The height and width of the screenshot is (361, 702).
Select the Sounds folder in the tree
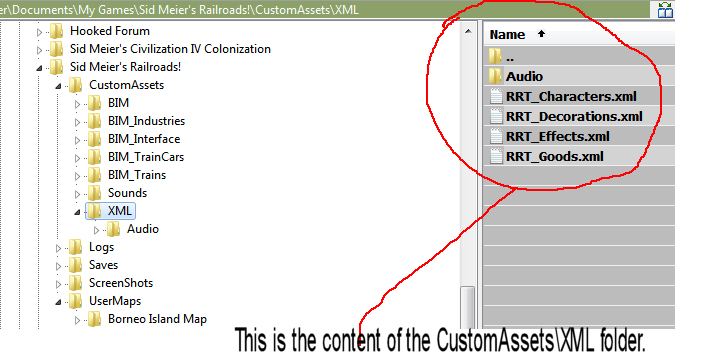[x=127, y=193]
